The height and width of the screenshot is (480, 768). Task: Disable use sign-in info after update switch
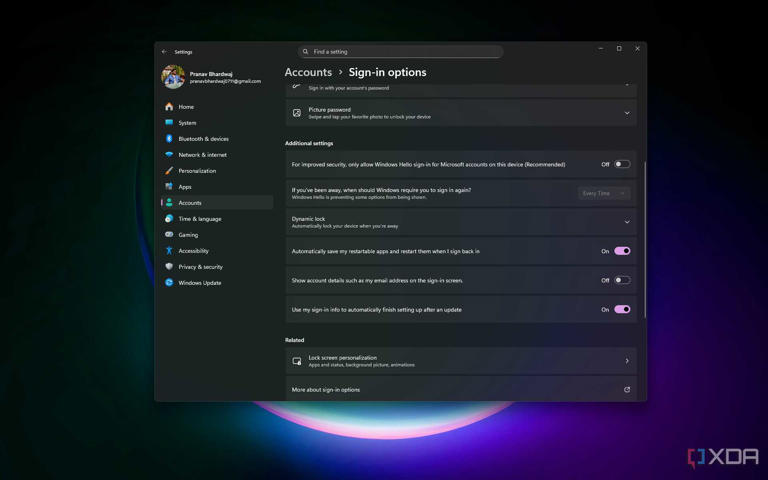click(x=622, y=310)
